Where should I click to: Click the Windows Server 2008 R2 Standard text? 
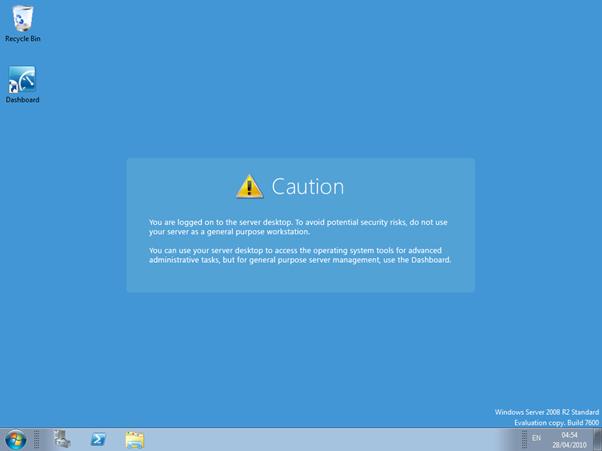pyautogui.click(x=547, y=412)
